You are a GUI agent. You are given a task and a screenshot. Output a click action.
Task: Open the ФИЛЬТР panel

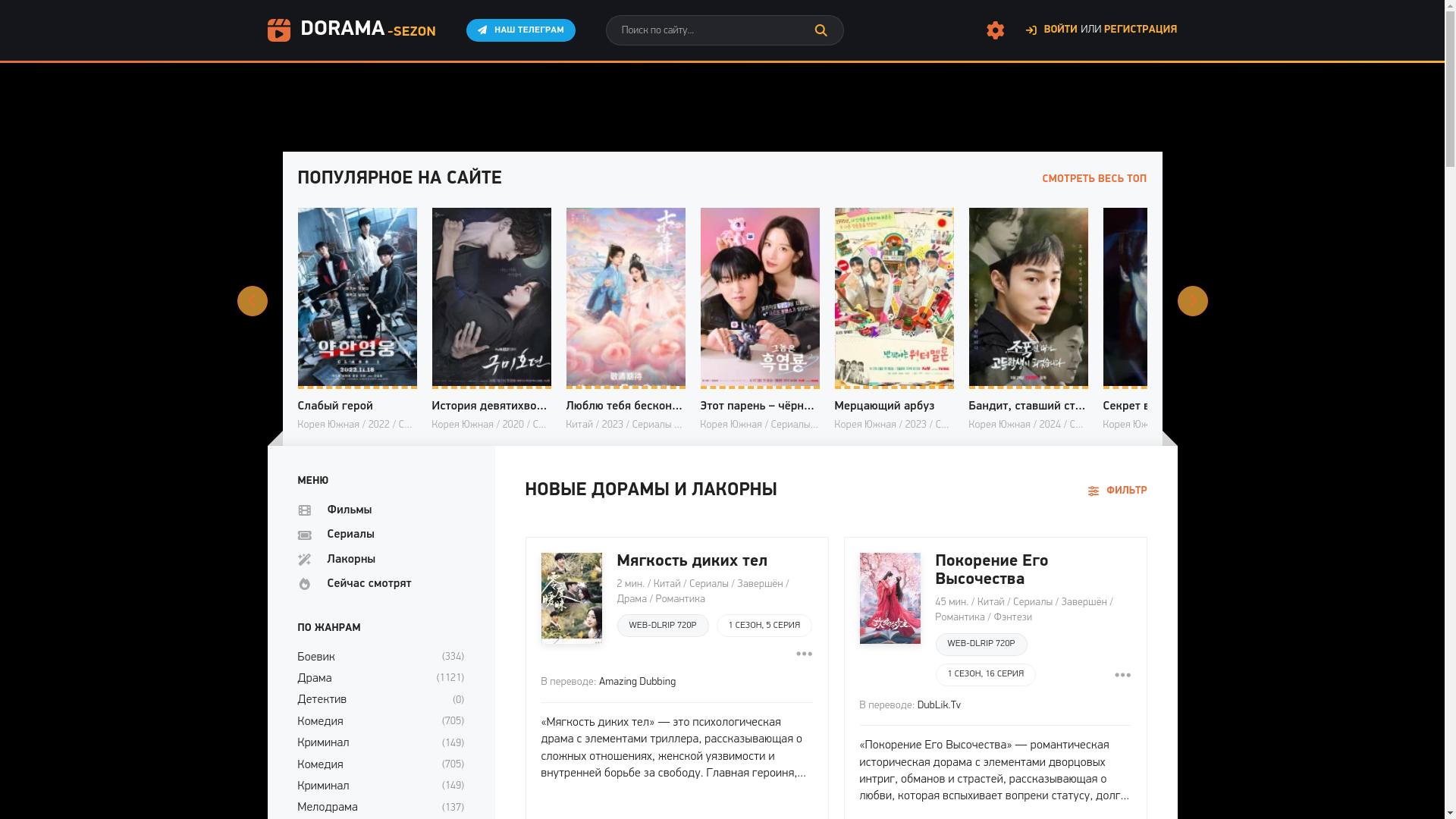(x=1117, y=491)
